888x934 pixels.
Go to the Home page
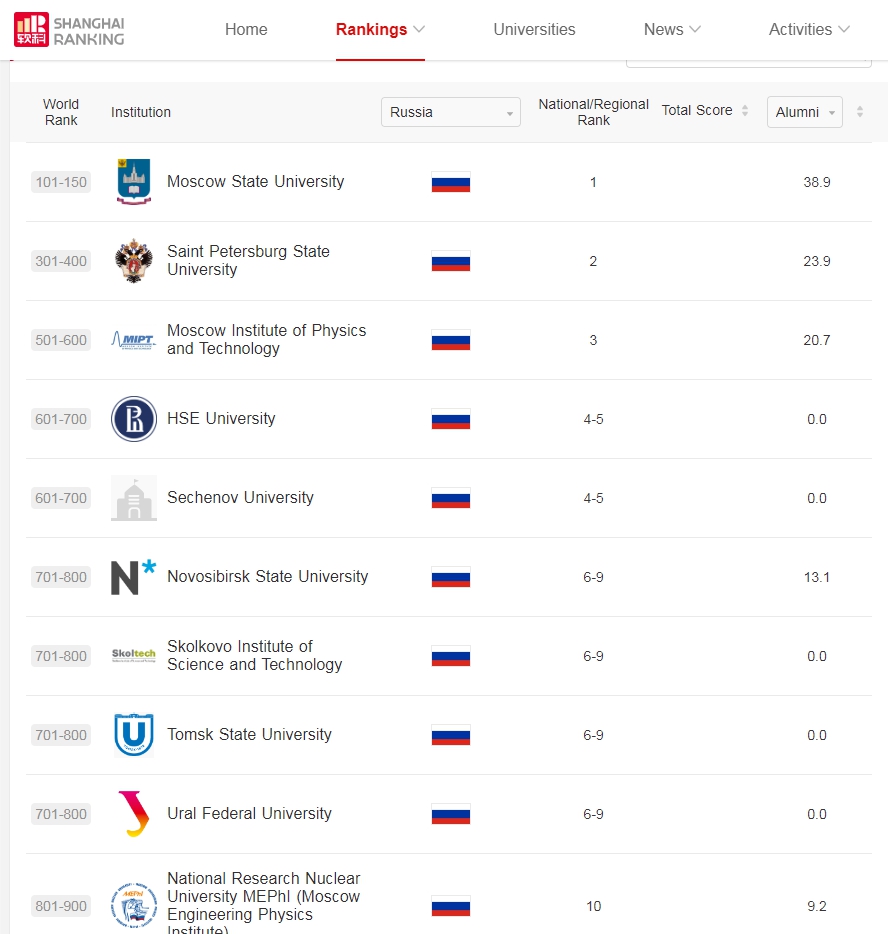pyautogui.click(x=246, y=29)
